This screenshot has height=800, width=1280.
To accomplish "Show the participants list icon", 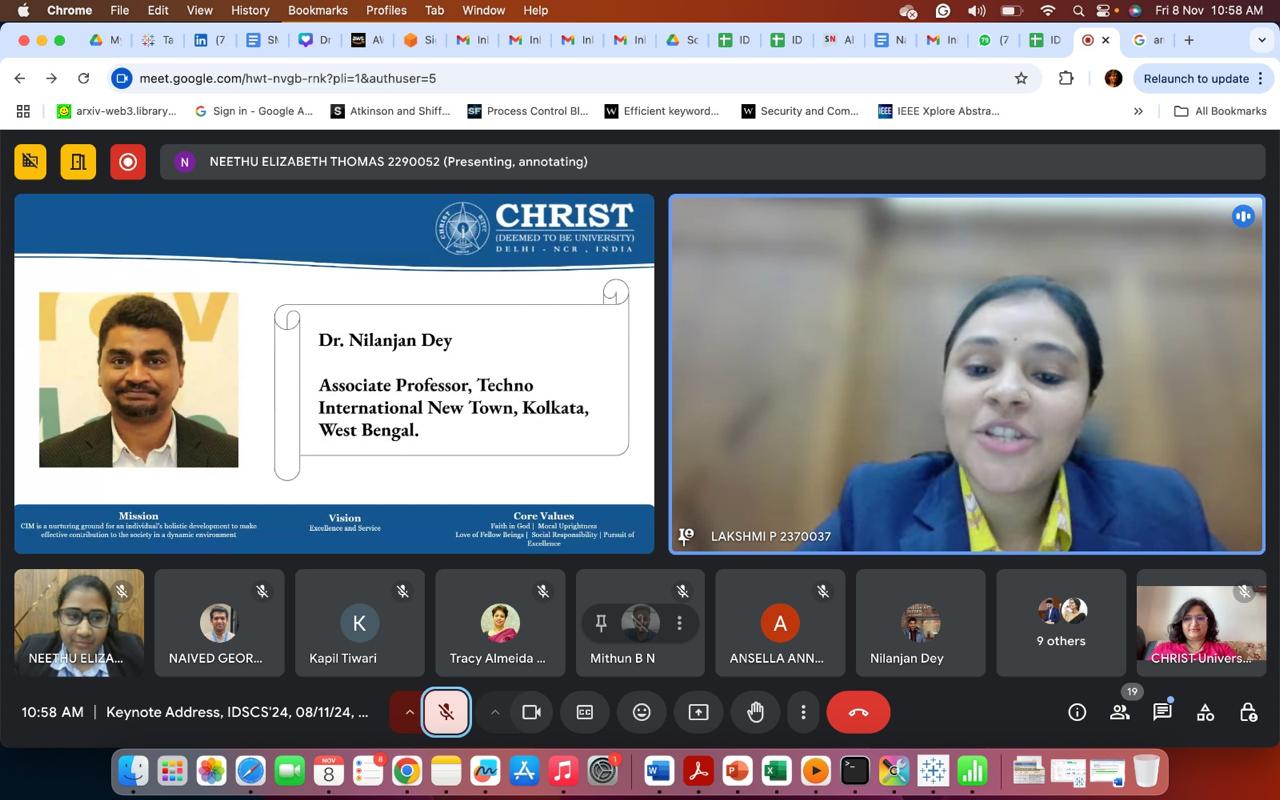I will (1119, 712).
